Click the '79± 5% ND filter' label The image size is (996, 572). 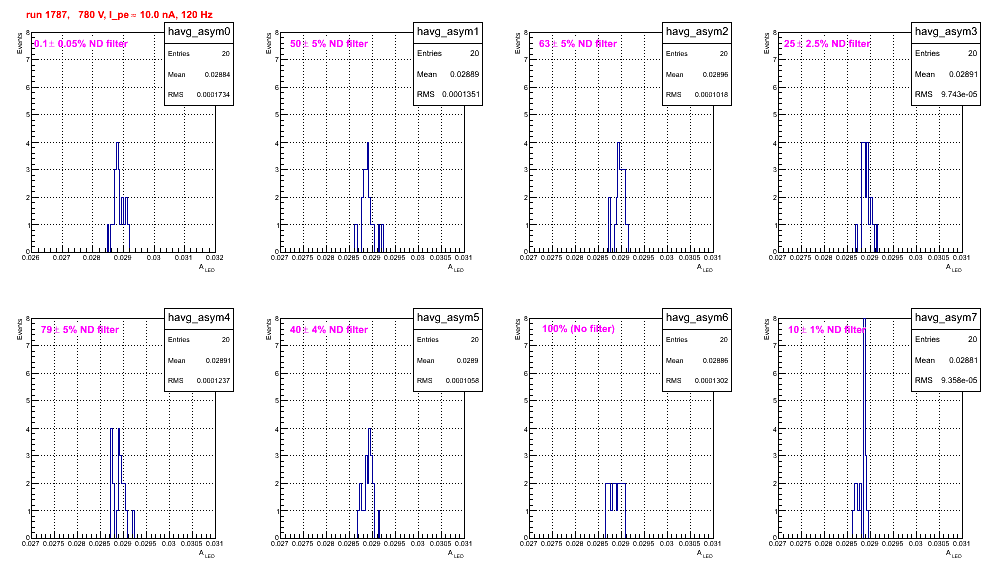80,330
